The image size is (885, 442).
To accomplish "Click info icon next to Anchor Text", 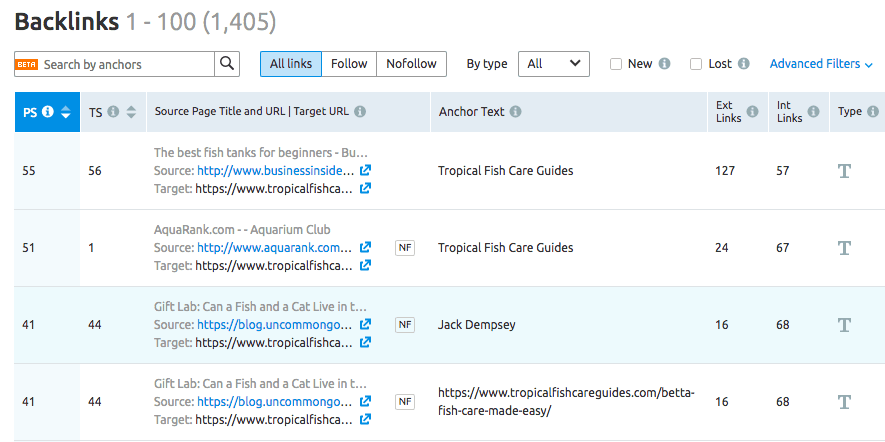I will click(515, 112).
